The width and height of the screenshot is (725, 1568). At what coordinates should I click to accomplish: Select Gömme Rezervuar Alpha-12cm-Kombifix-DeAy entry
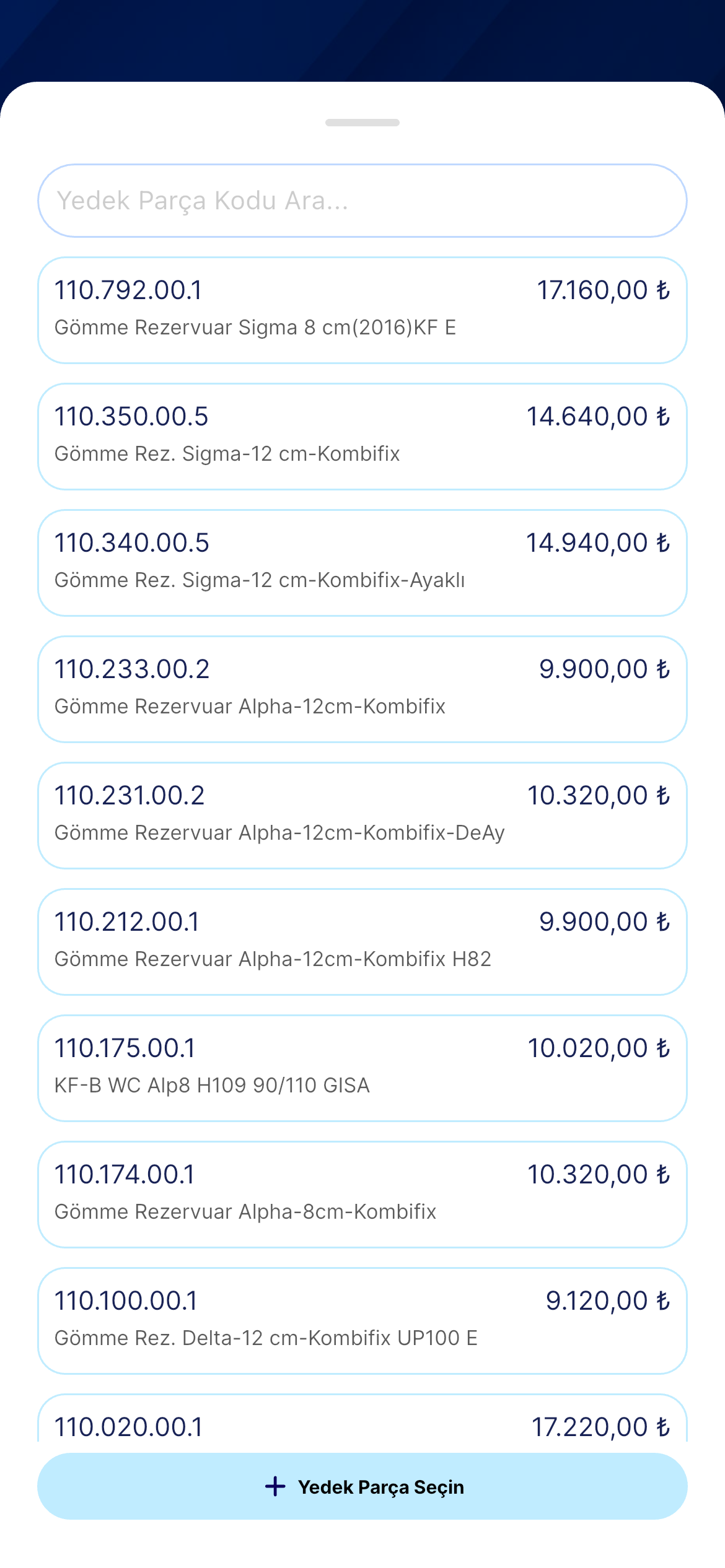coord(362,816)
